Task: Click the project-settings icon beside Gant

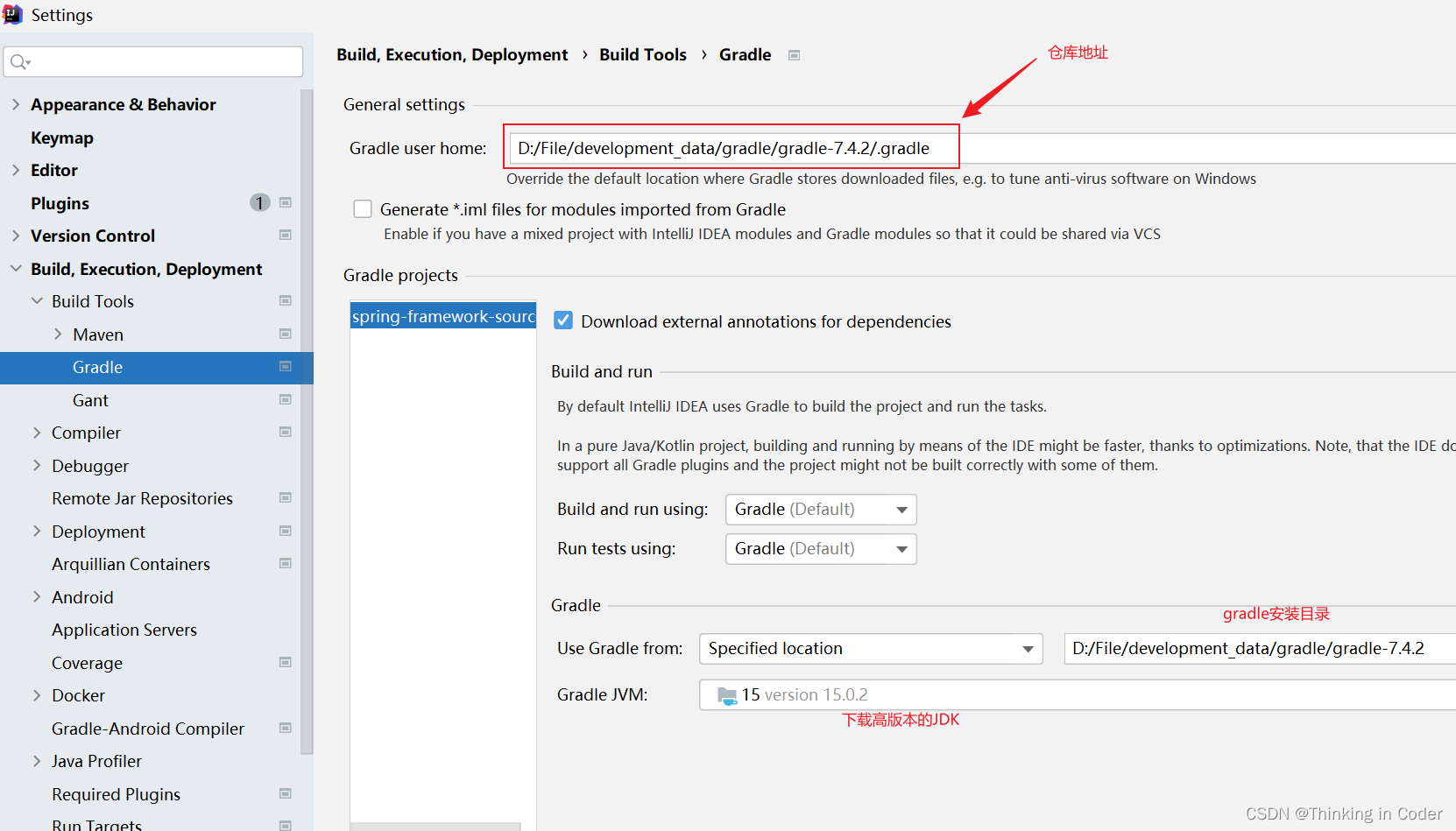Action: point(285,399)
